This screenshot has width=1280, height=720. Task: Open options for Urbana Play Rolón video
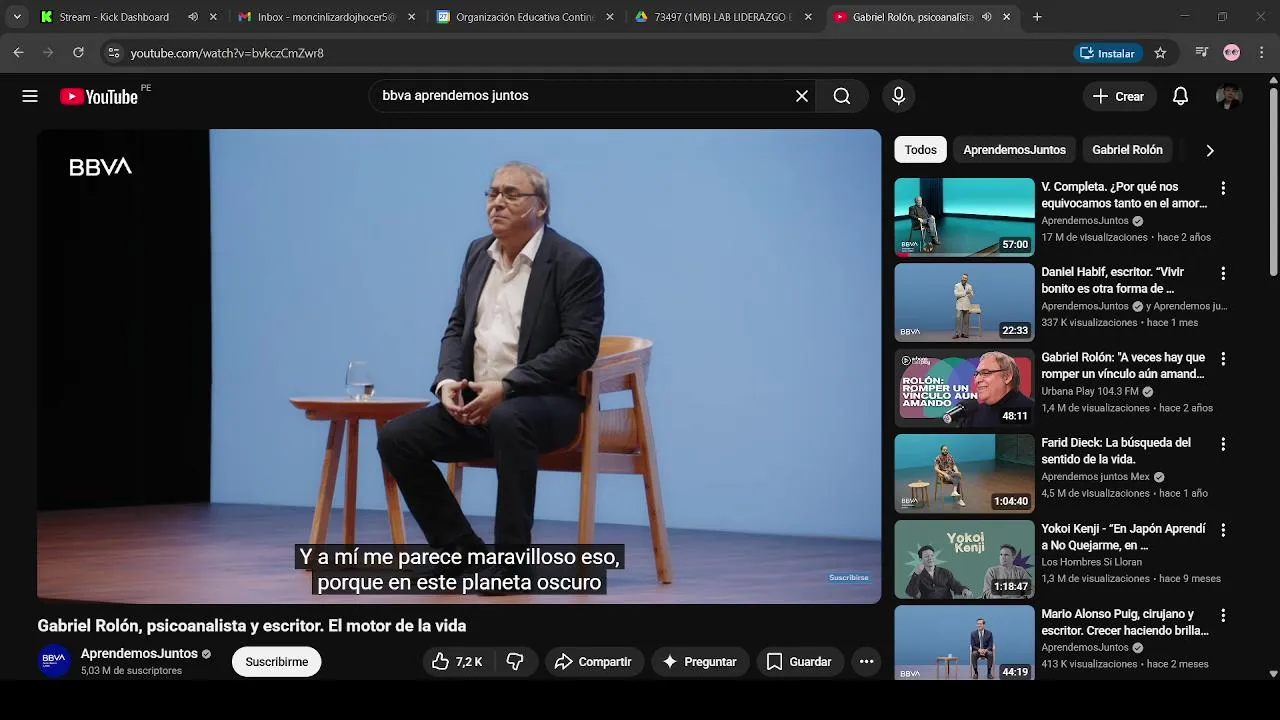pos(1222,358)
